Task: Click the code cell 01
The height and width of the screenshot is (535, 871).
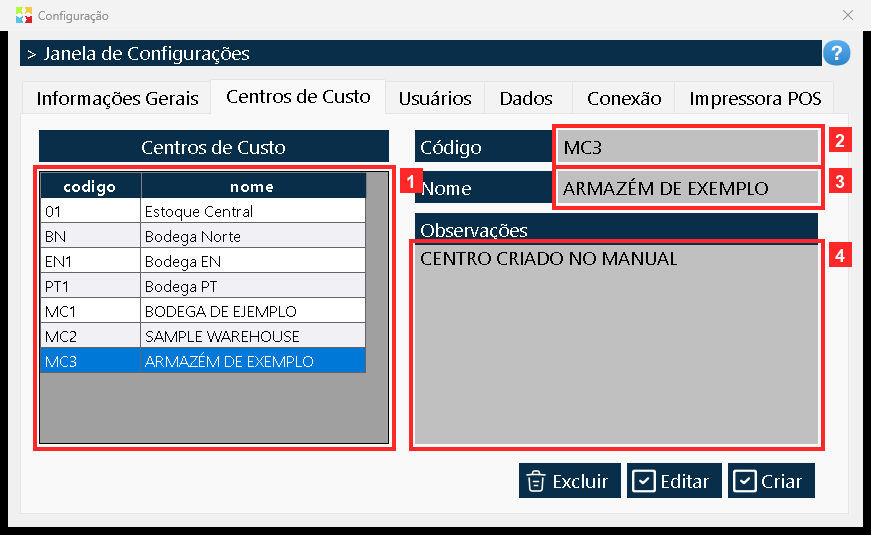Action: coord(91,211)
